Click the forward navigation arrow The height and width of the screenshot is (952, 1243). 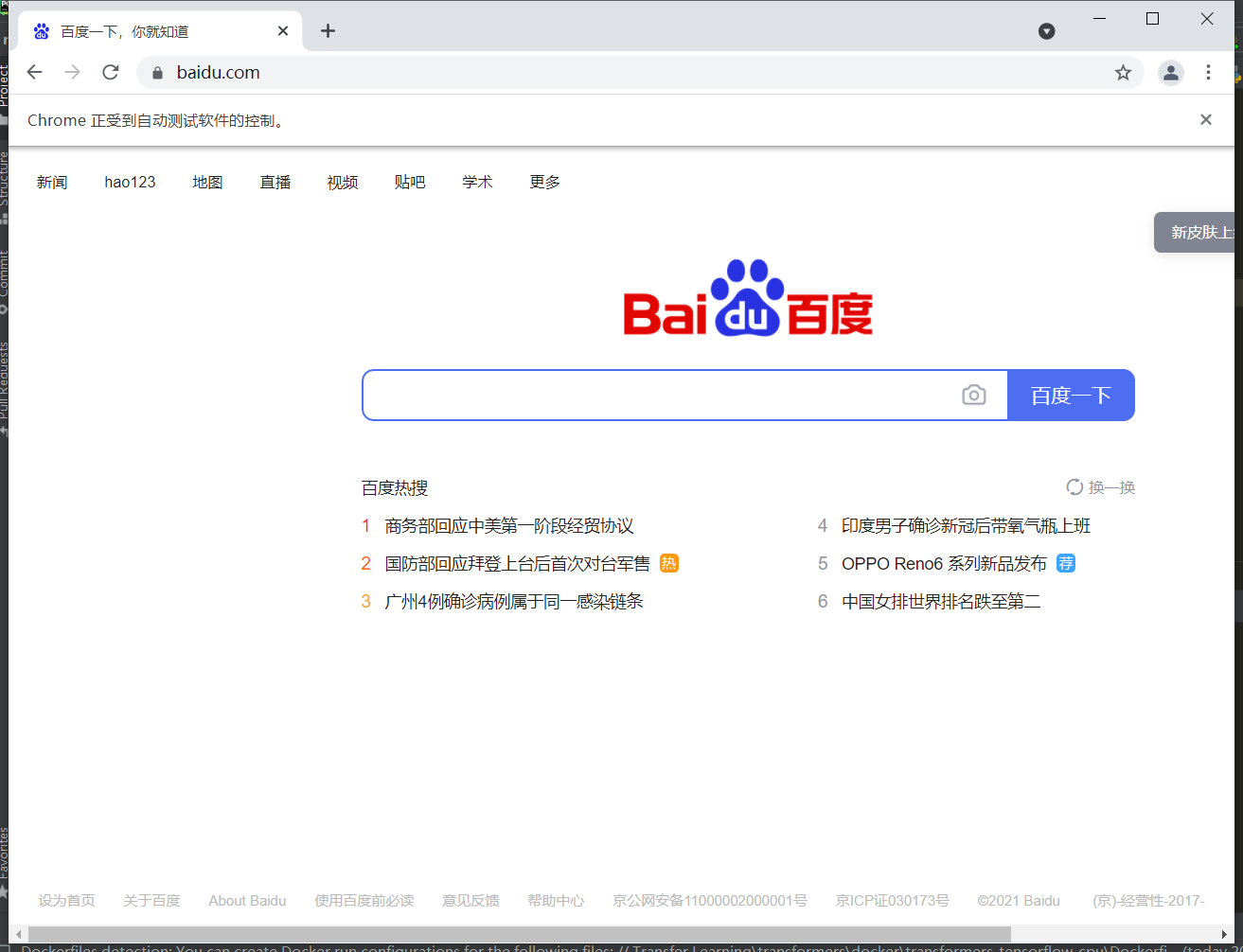click(x=73, y=72)
